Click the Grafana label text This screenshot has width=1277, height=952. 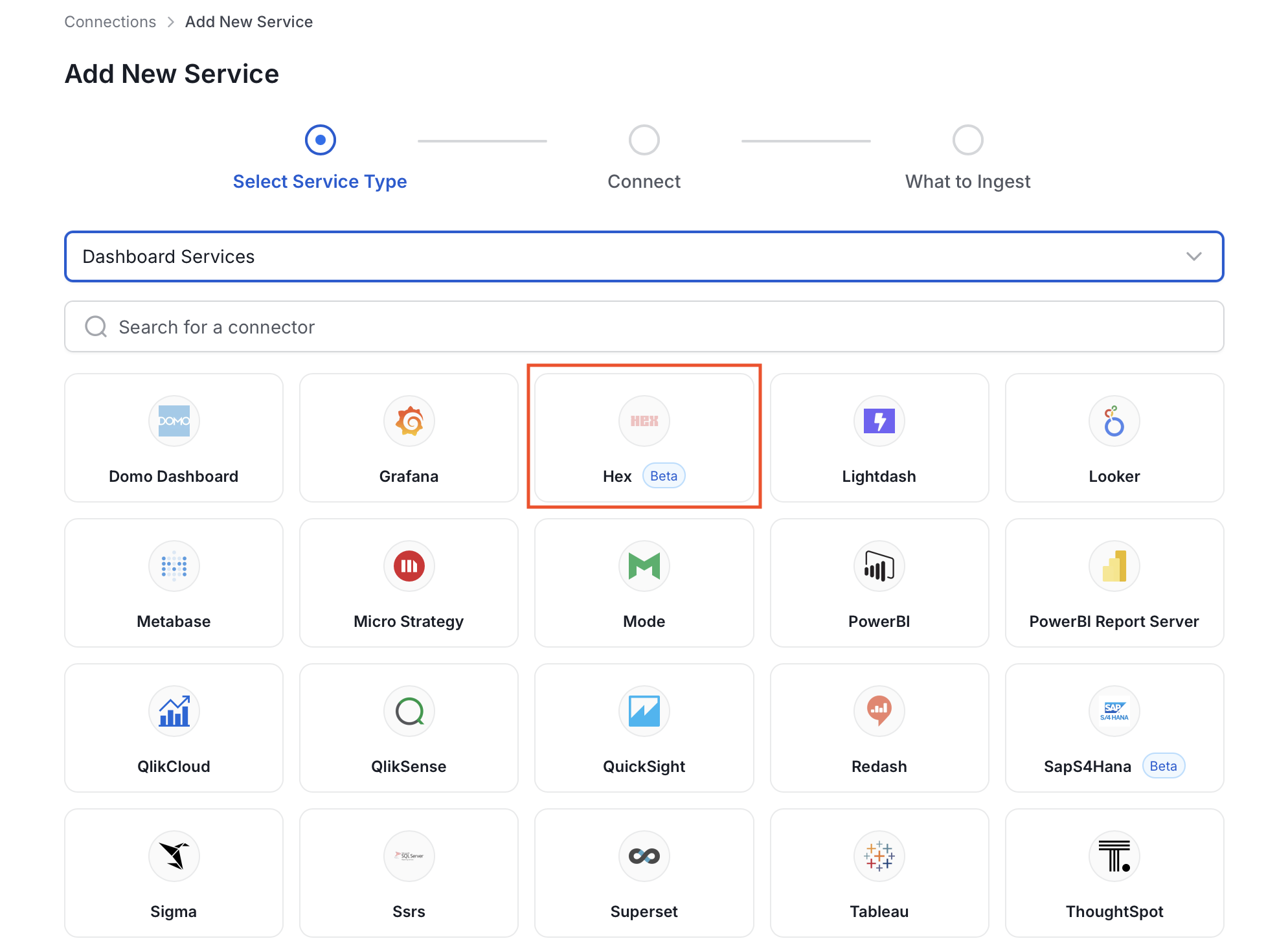point(409,477)
